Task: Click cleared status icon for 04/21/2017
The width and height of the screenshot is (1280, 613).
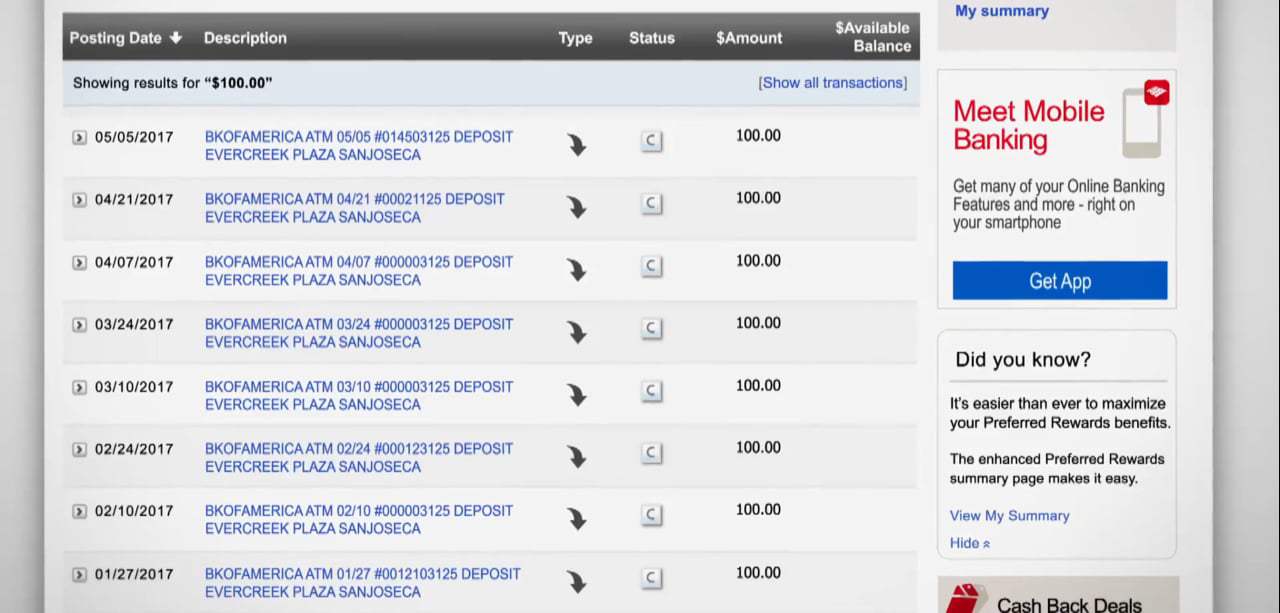Action: (x=651, y=204)
